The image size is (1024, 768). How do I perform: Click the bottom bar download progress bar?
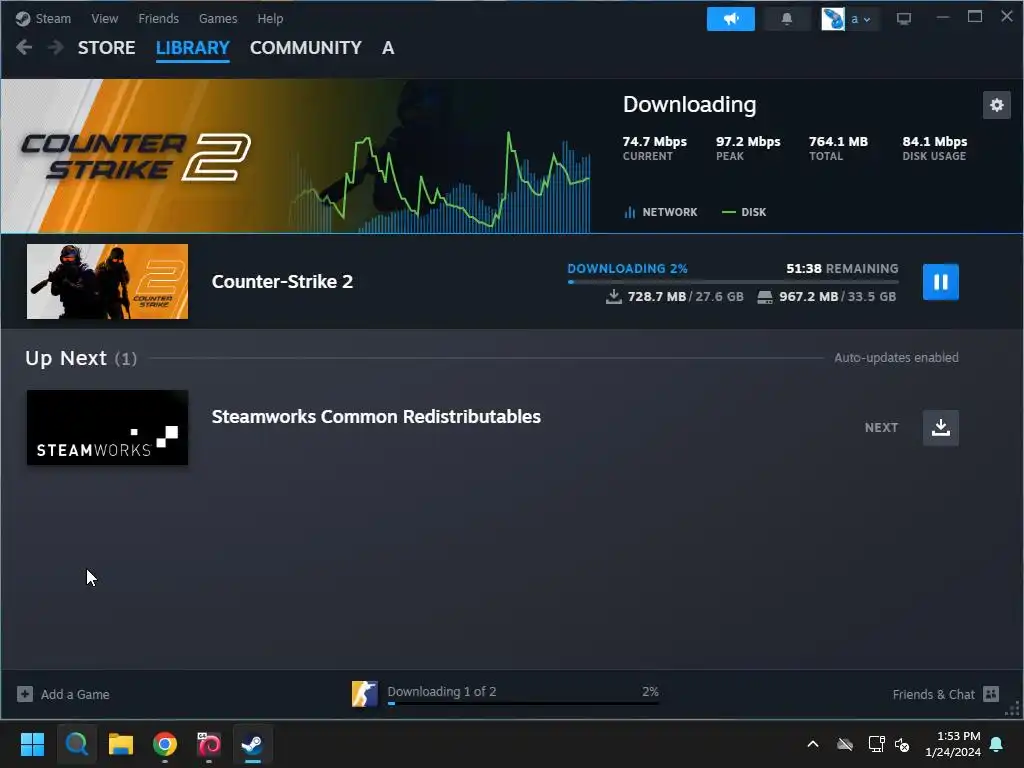(x=523, y=703)
